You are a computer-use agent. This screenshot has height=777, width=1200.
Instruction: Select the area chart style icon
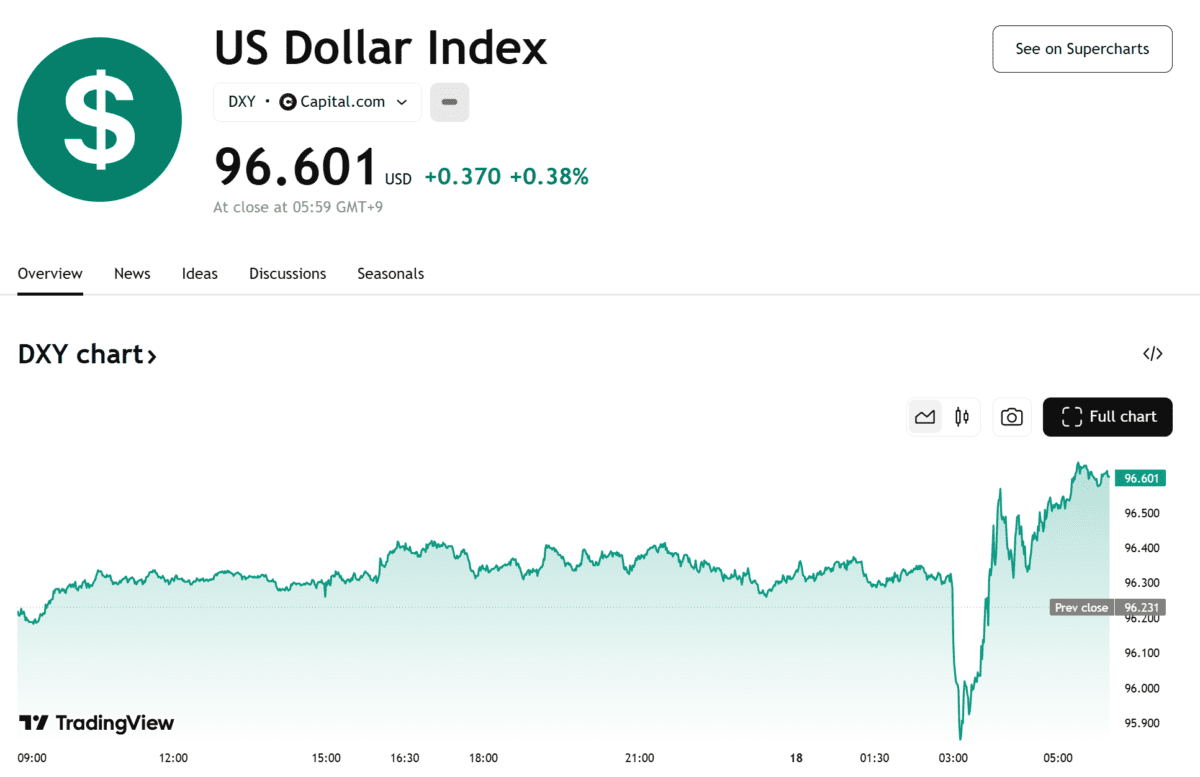click(x=925, y=417)
